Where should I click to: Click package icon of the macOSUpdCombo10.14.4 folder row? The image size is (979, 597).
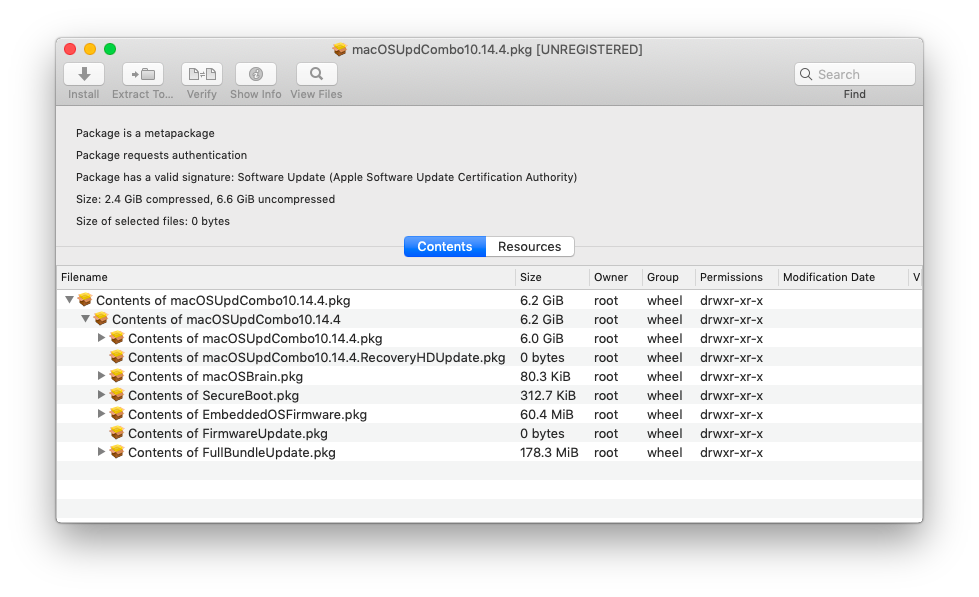tap(101, 319)
